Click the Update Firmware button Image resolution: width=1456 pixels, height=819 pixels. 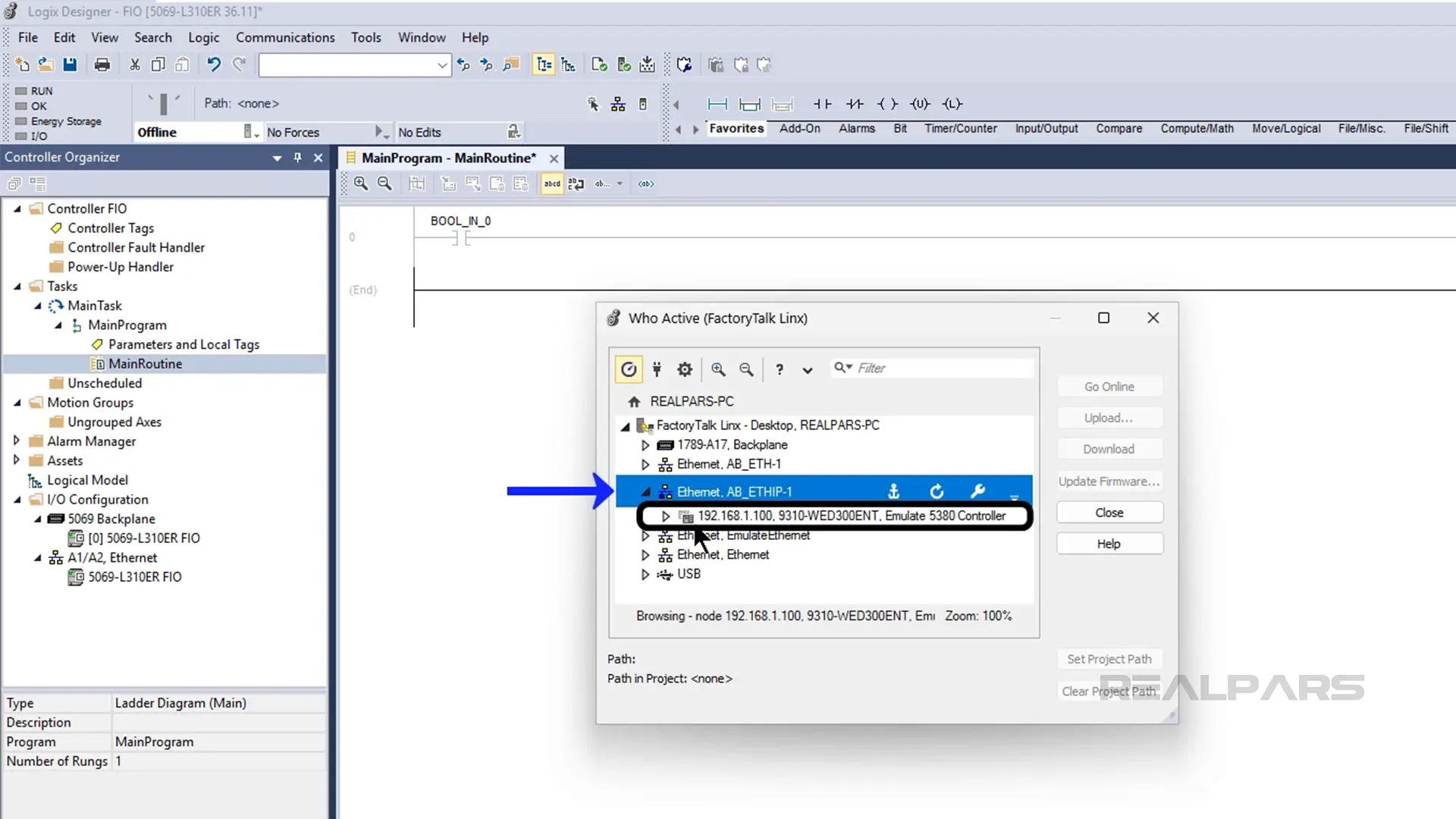pos(1109,482)
